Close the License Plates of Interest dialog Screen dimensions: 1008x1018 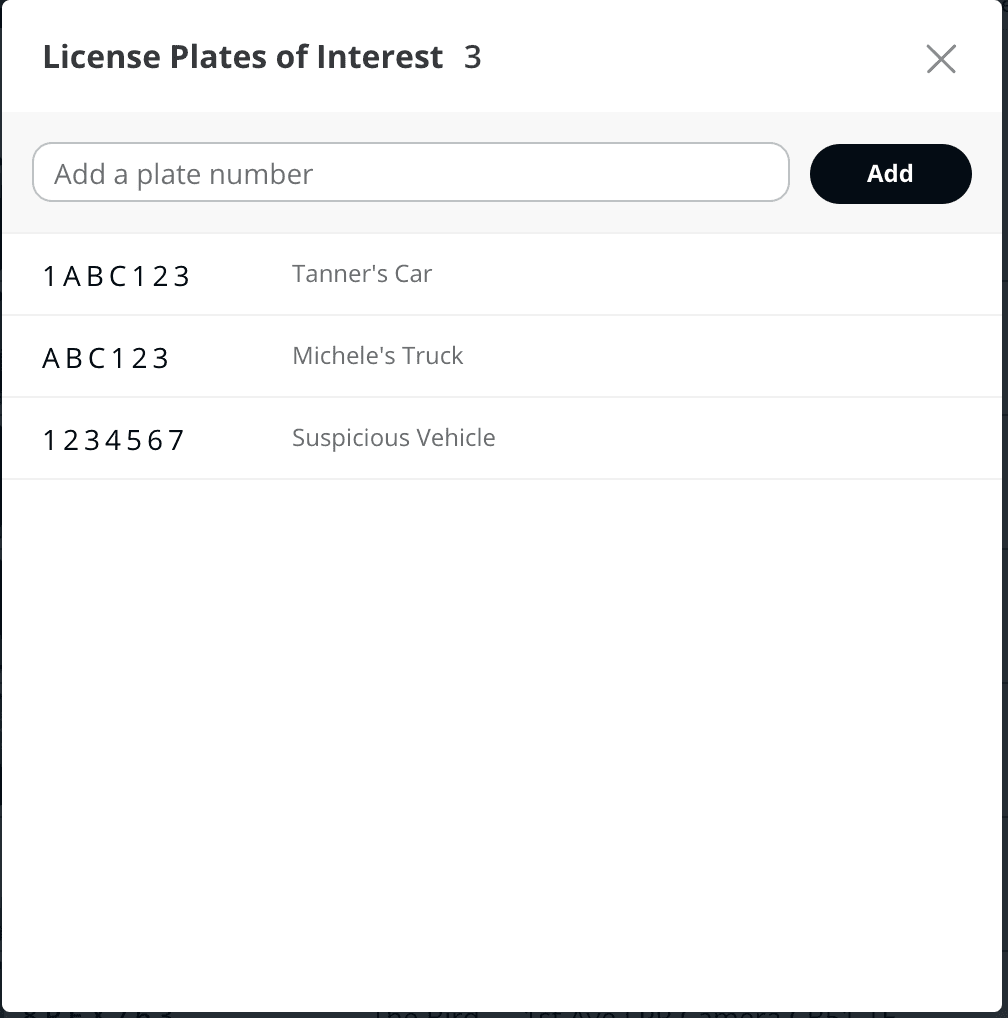tap(941, 59)
